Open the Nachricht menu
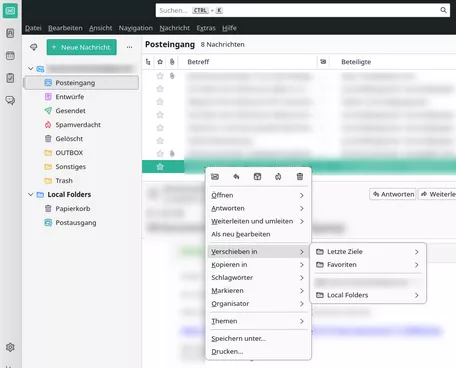This screenshot has height=368, width=456. pos(174,28)
